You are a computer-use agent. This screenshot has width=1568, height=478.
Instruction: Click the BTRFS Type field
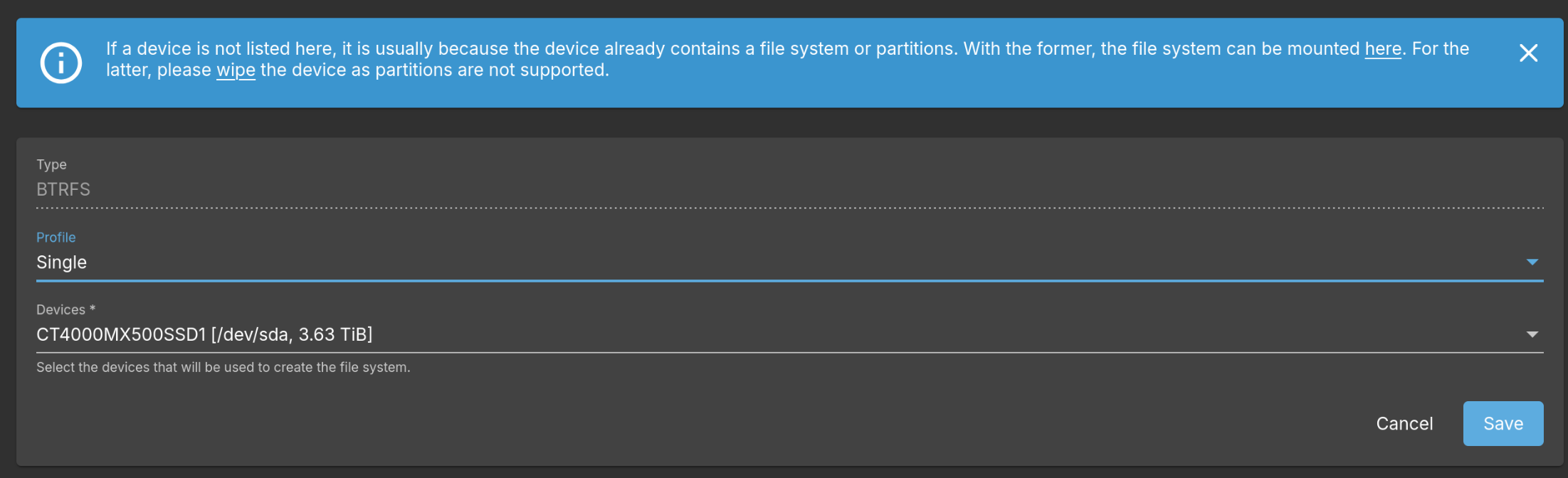(x=63, y=189)
